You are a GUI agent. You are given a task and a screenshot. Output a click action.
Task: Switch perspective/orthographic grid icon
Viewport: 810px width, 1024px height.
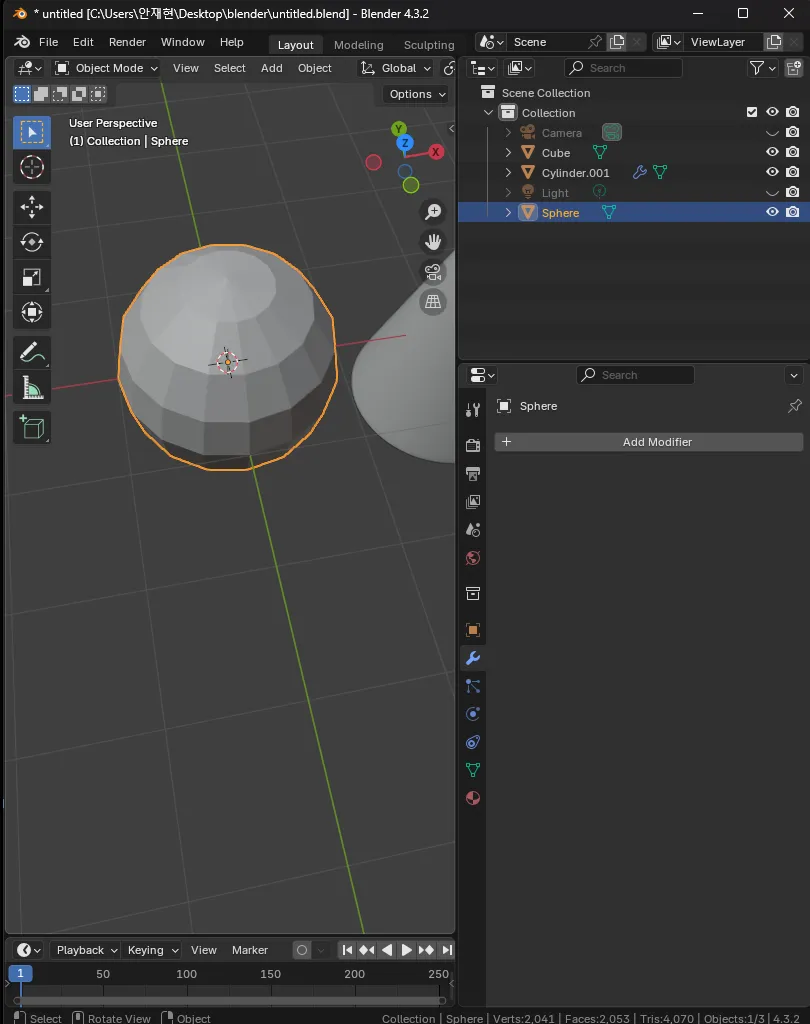coord(433,302)
